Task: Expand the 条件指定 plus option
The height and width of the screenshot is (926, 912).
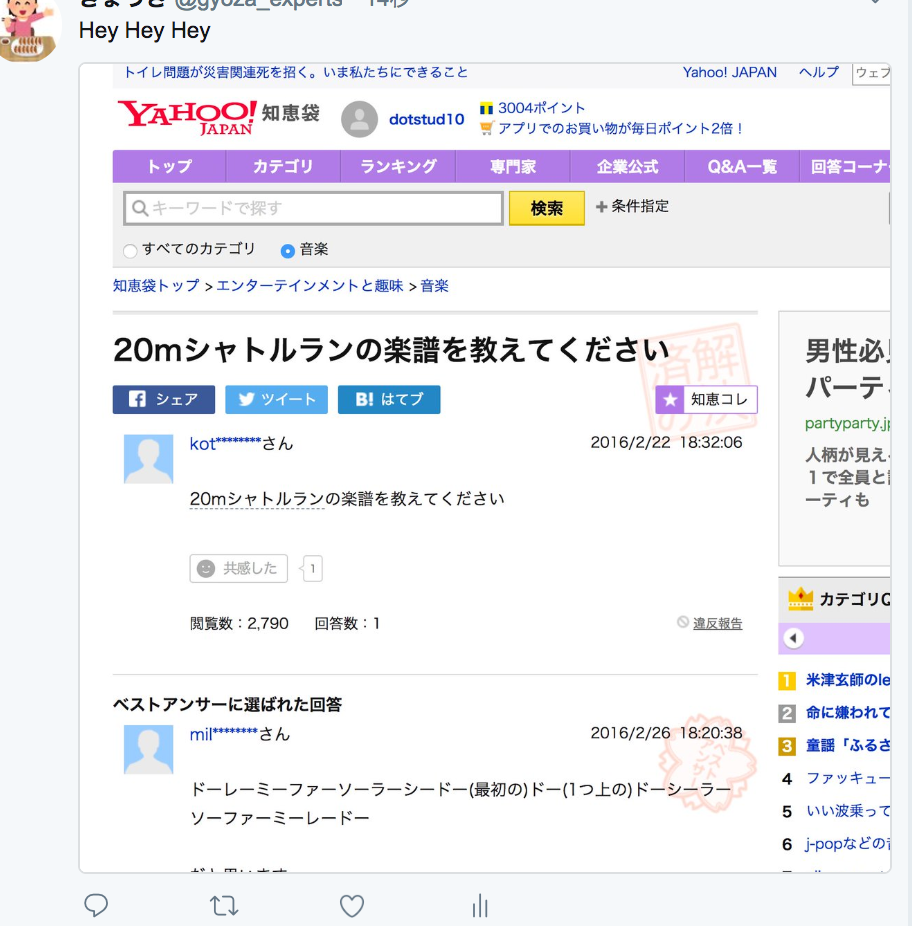Action: [632, 206]
